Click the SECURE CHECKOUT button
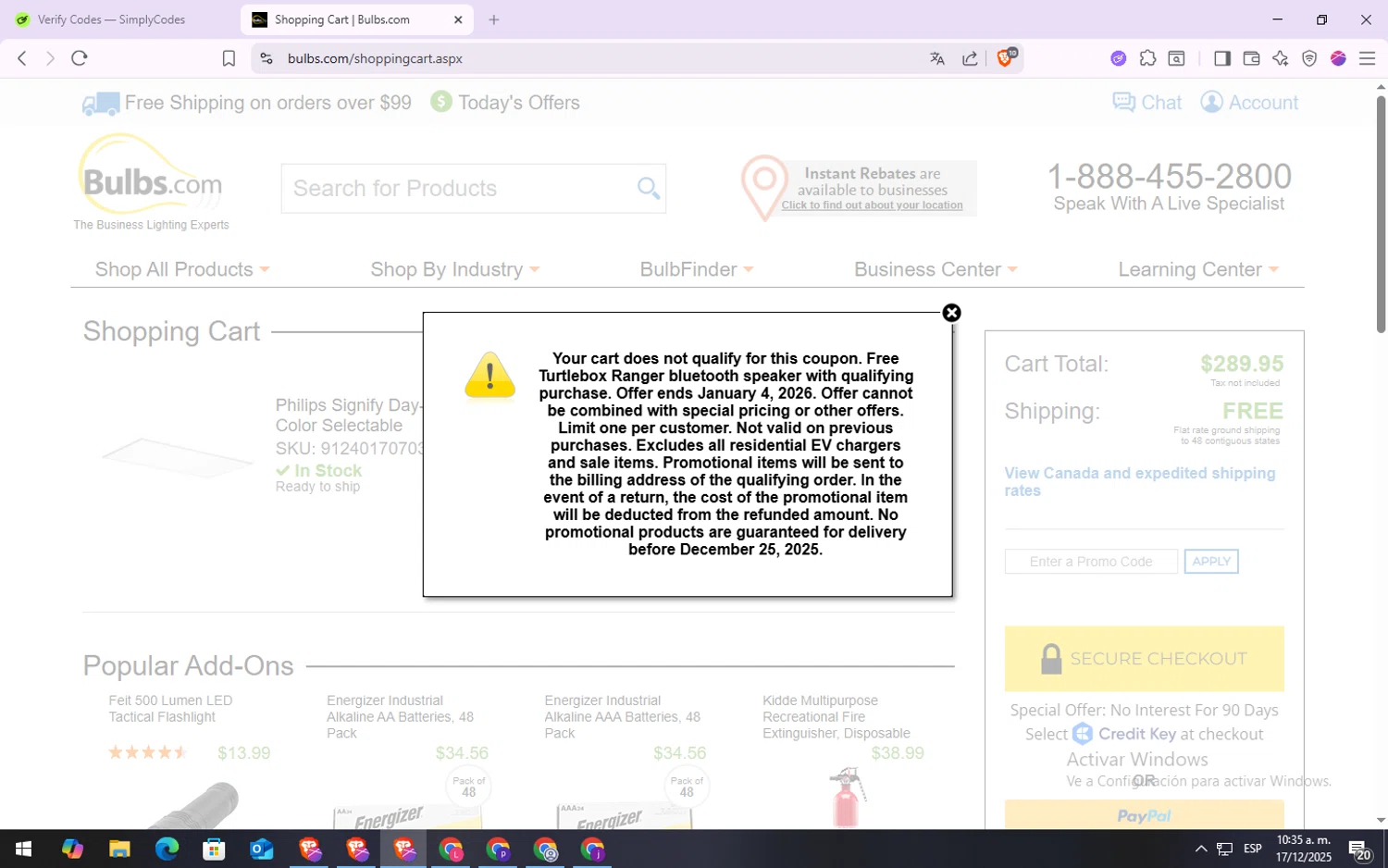 1144,659
